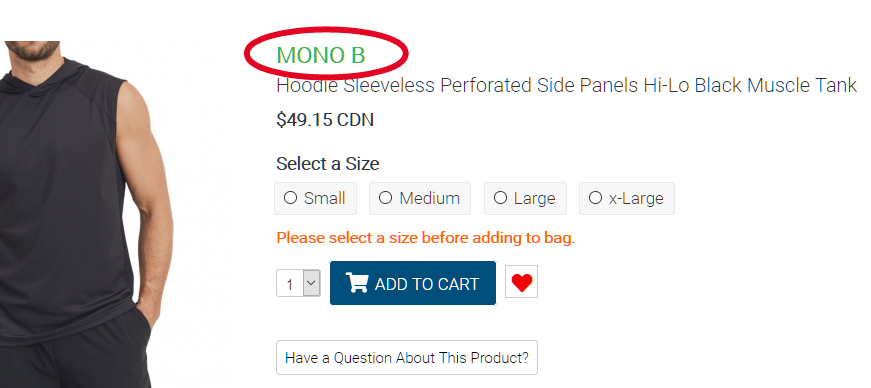This screenshot has width=871, height=388.
Task: Click the Large label text
Action: coord(535,198)
